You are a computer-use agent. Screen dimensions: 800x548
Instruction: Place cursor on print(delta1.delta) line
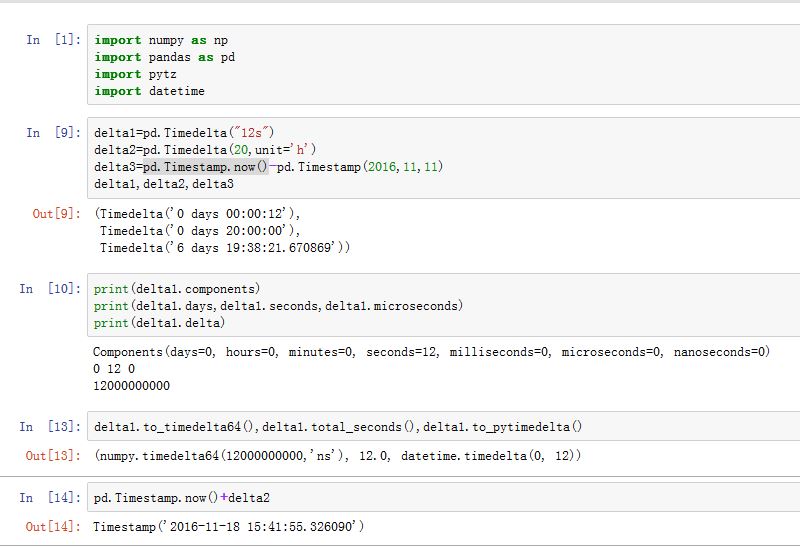[x=160, y=323]
